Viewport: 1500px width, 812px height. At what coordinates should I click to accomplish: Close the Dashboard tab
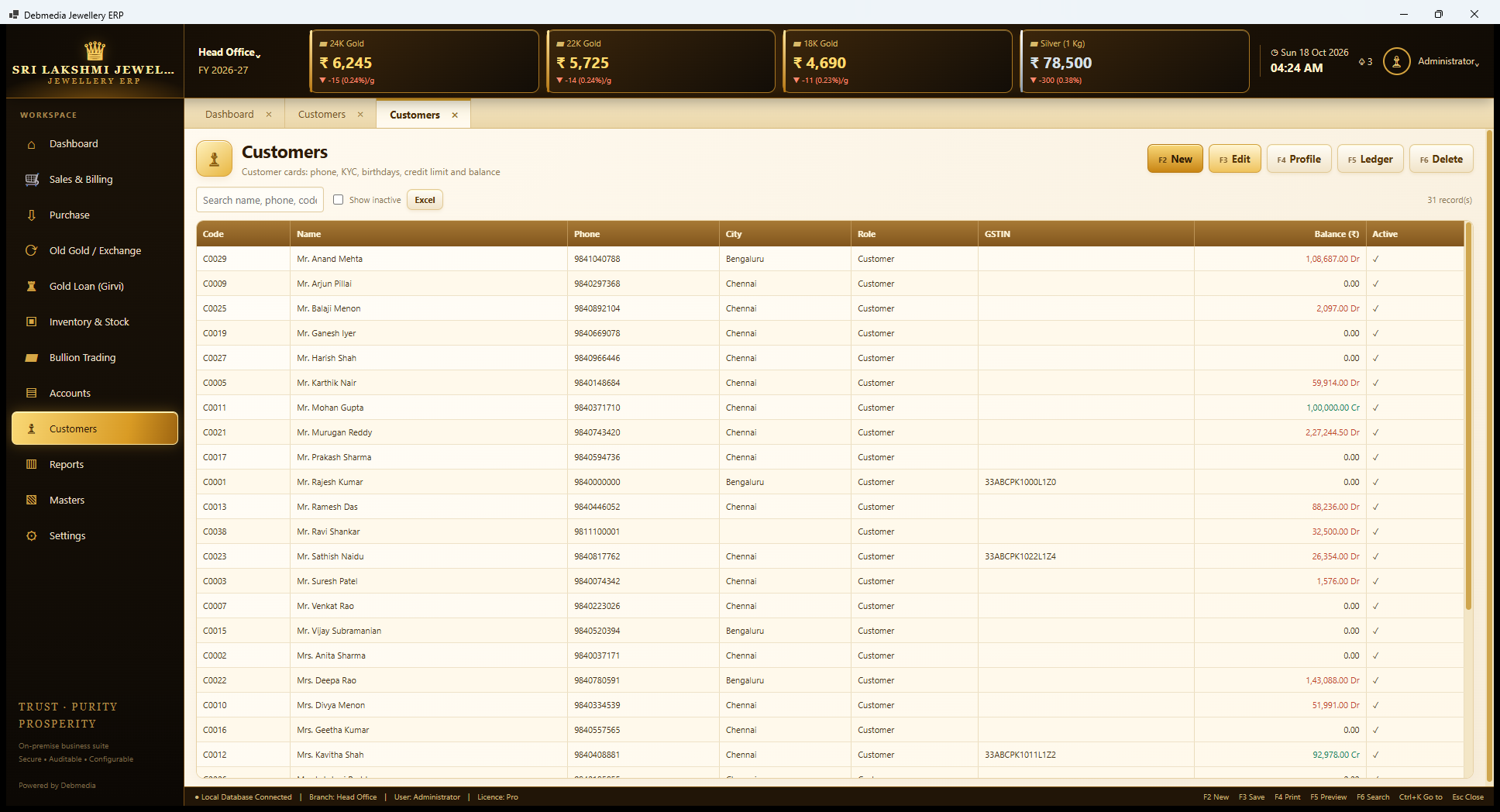tap(269, 115)
